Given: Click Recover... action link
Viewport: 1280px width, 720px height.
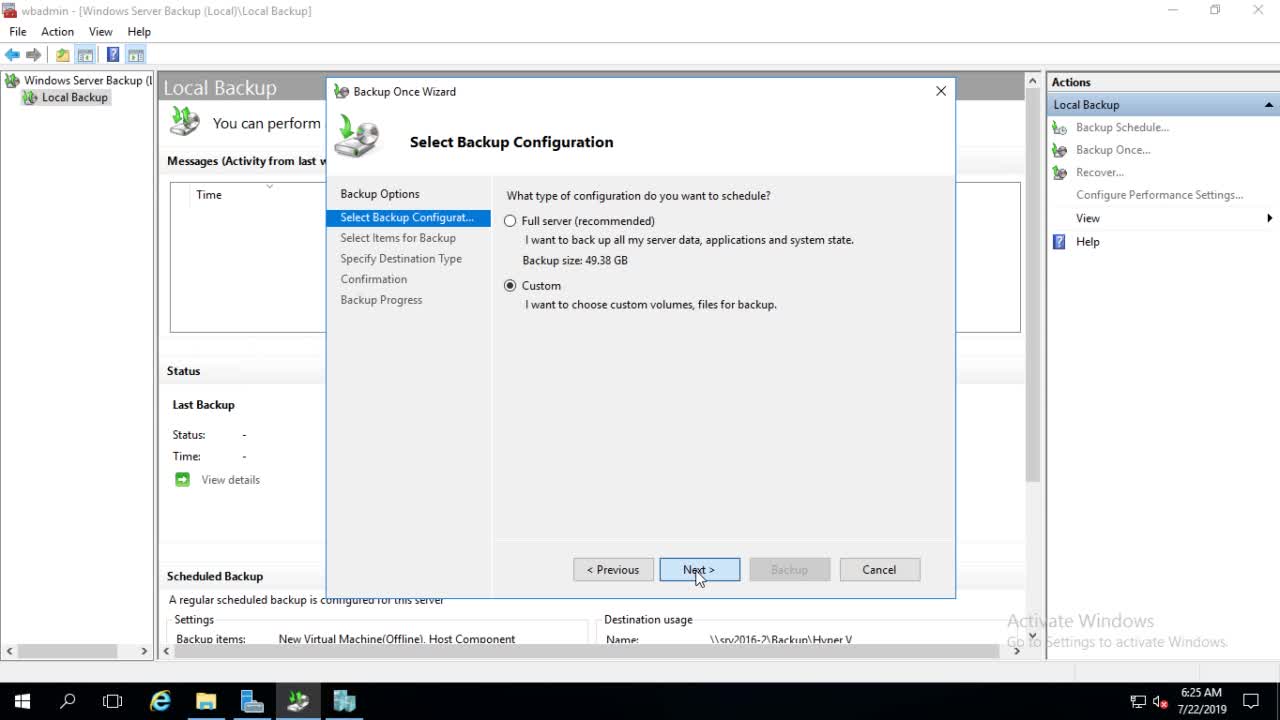Looking at the screenshot, I should click(1100, 173).
